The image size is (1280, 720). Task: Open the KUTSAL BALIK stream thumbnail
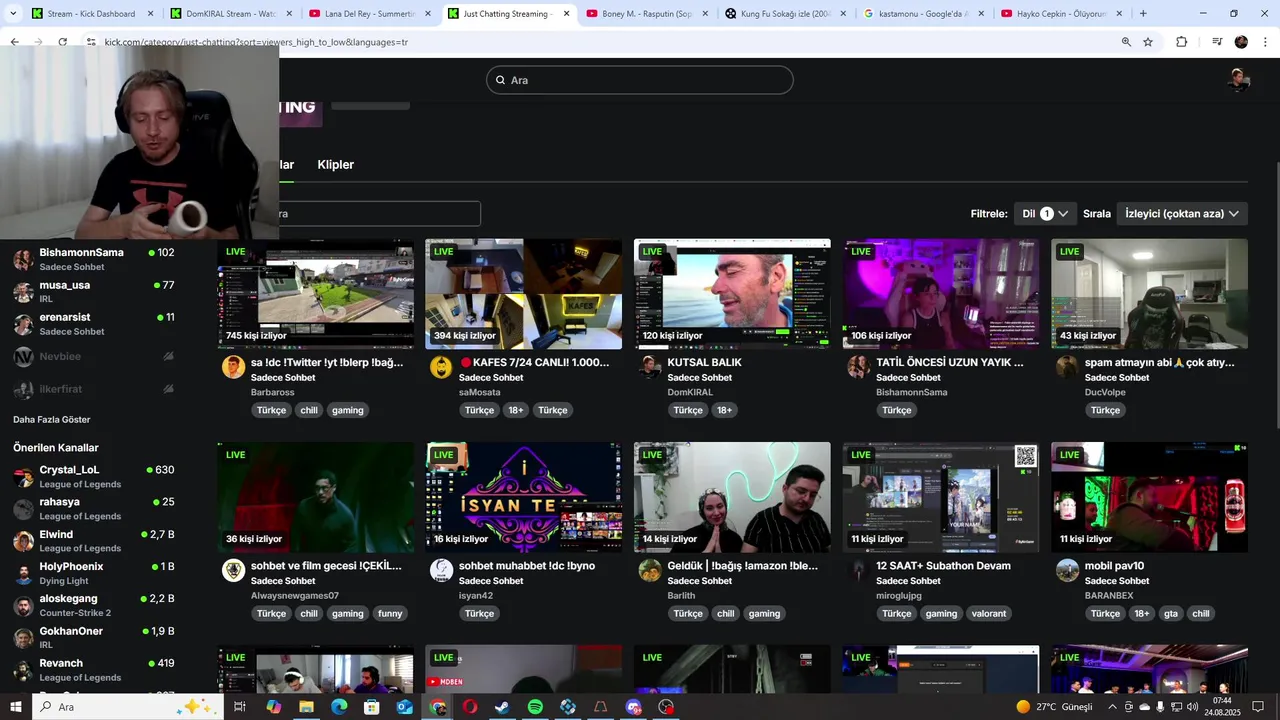click(732, 294)
